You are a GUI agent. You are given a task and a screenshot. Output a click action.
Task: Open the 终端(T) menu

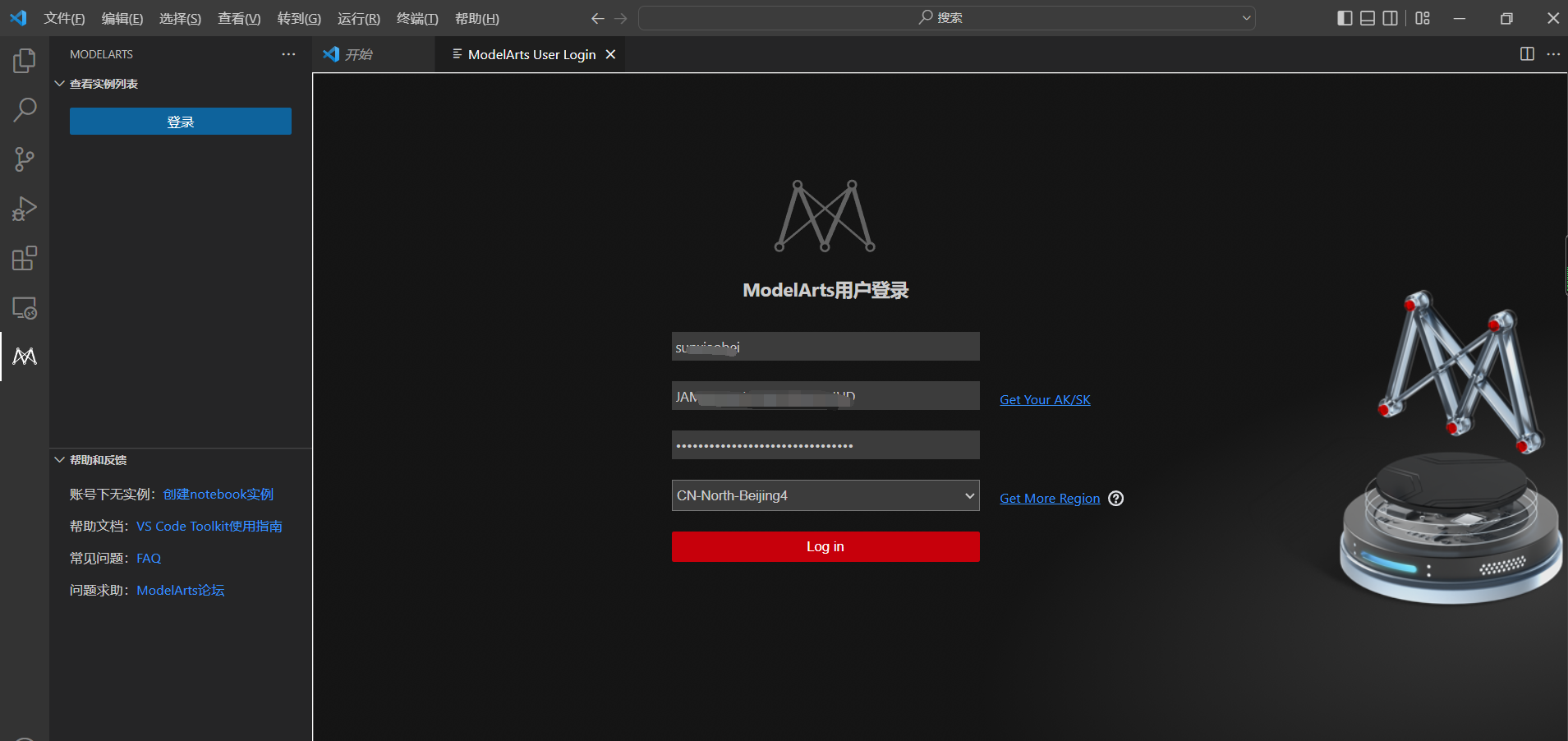[x=417, y=18]
